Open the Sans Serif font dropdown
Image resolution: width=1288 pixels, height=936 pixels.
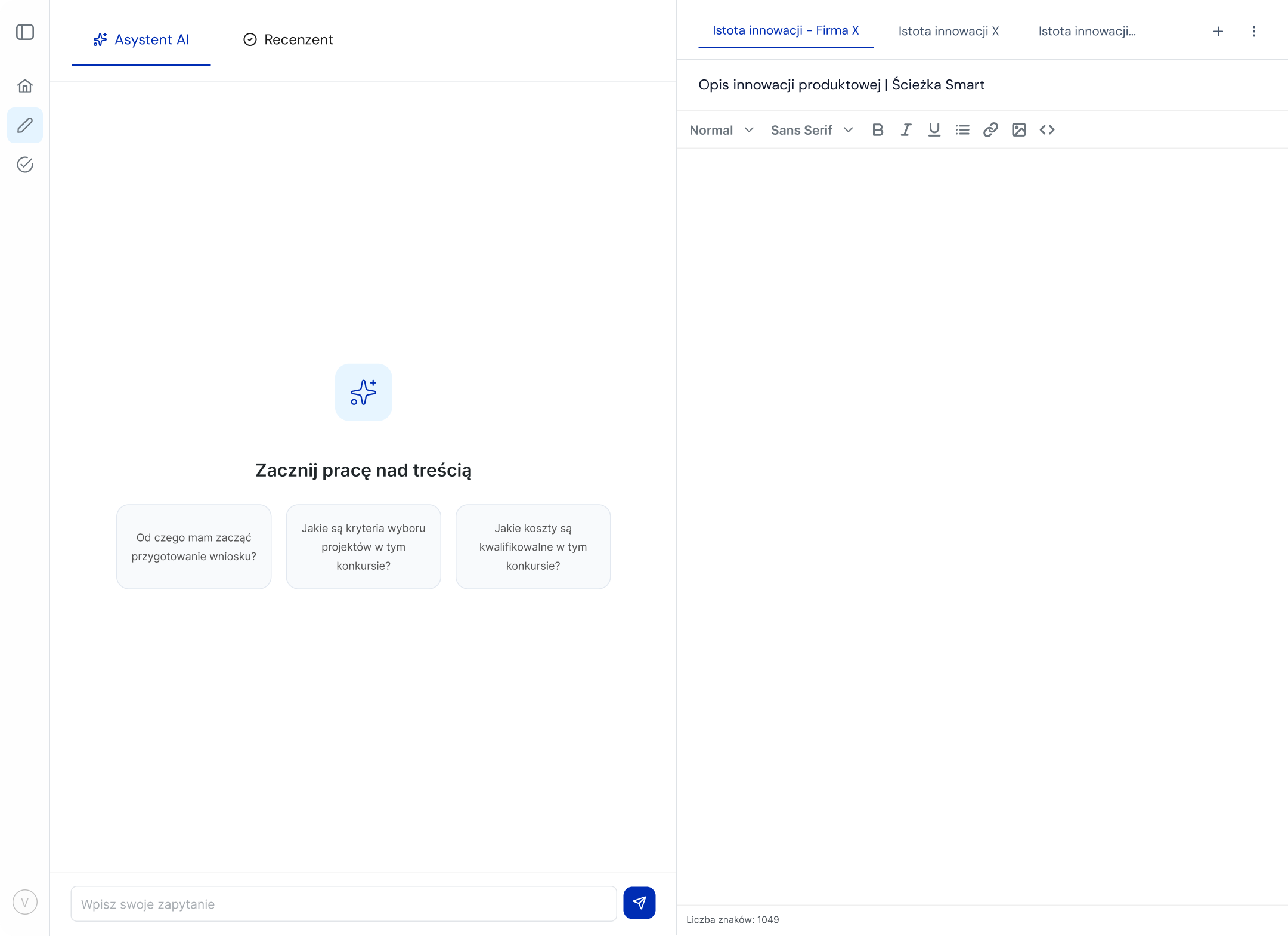(x=811, y=130)
